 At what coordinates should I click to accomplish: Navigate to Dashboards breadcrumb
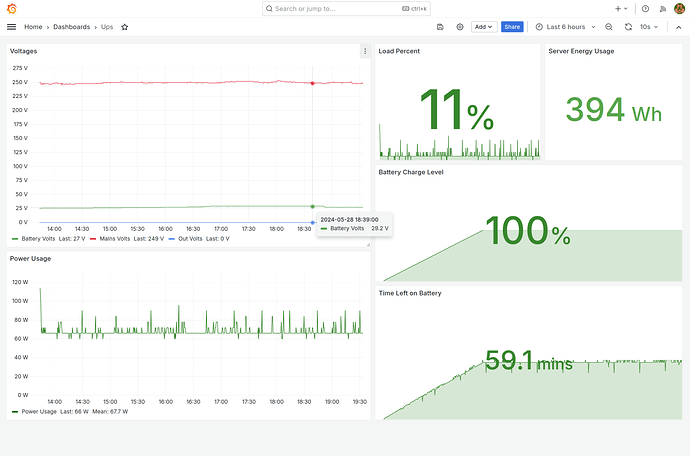coord(71,27)
